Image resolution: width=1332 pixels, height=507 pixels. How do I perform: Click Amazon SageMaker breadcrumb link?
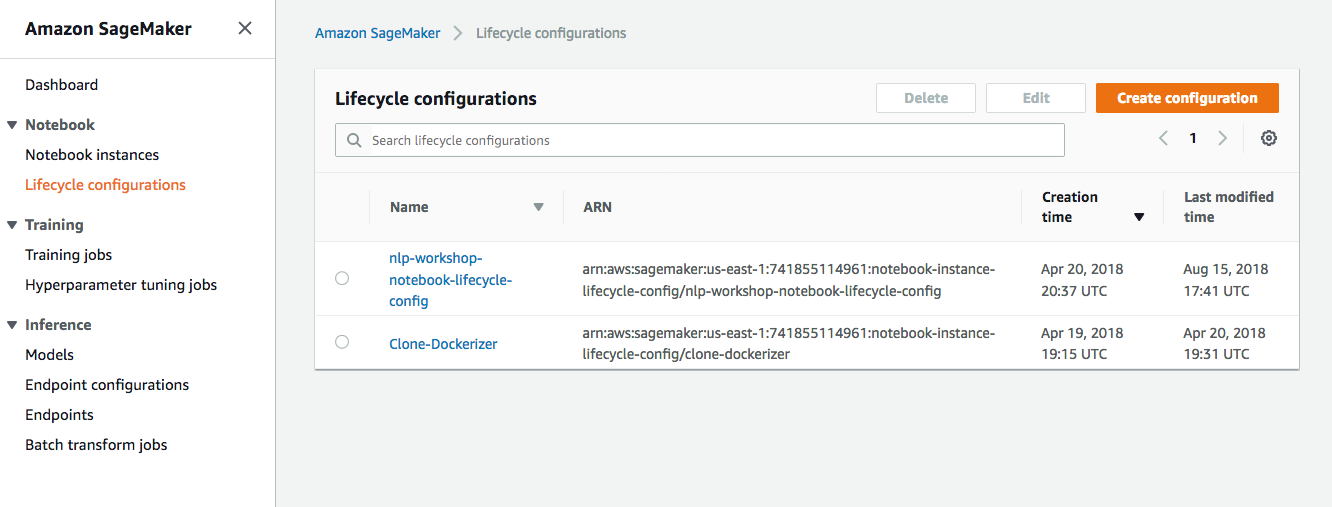point(377,33)
